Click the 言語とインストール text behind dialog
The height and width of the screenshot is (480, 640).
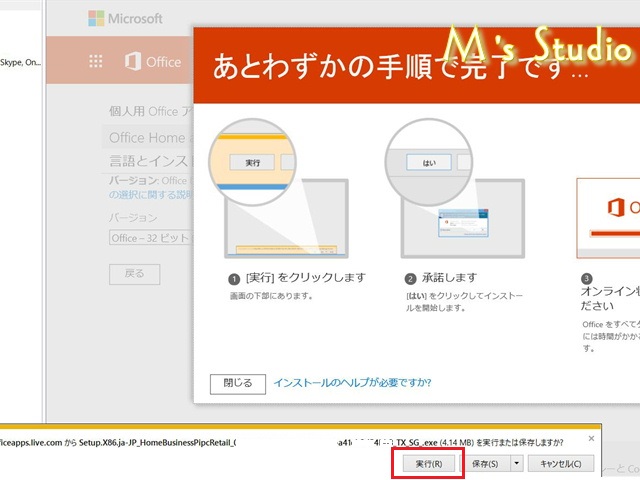150,161
